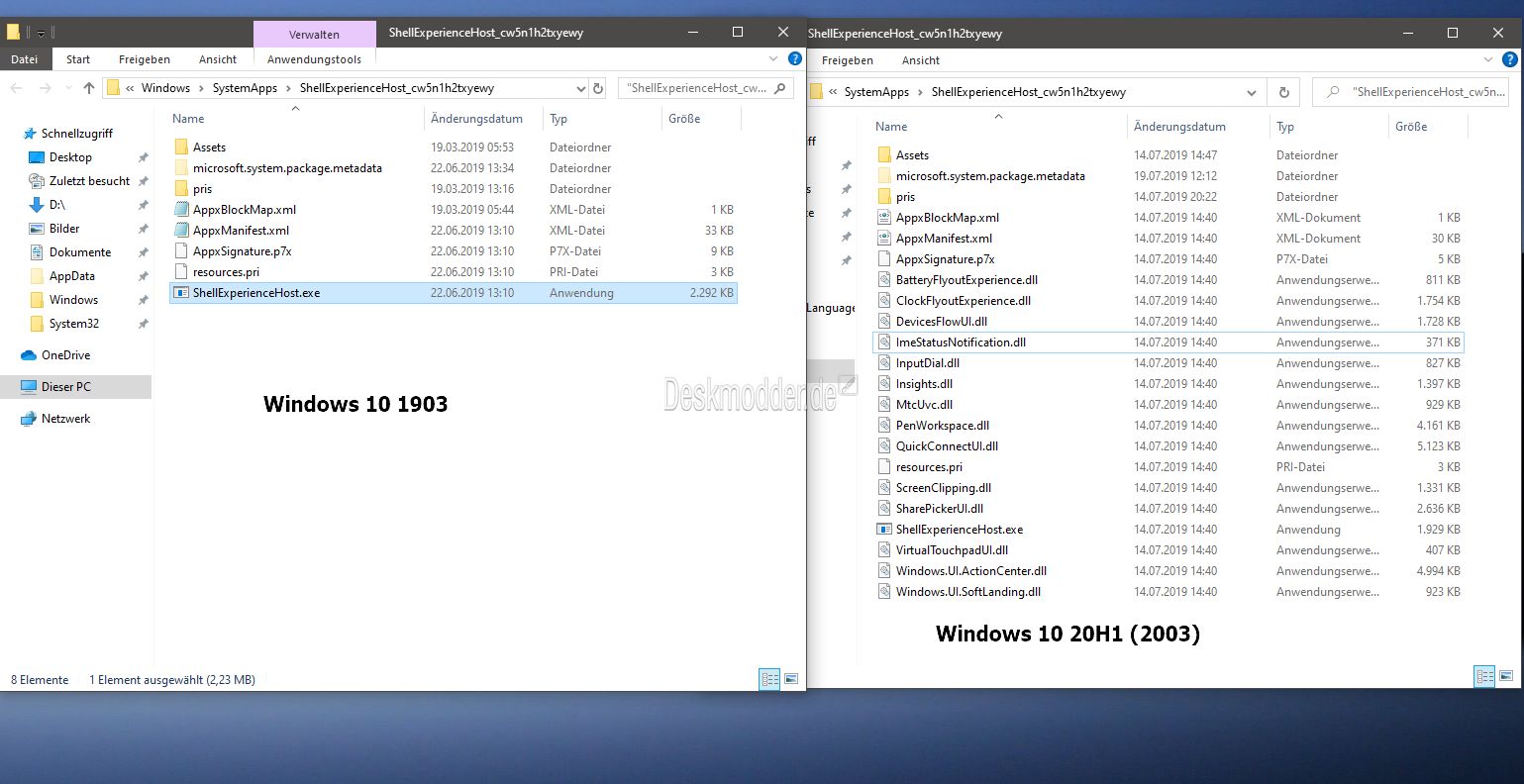Open OneDrive cloud icon in navigation pane
This screenshot has width=1524, height=784.
[x=29, y=354]
